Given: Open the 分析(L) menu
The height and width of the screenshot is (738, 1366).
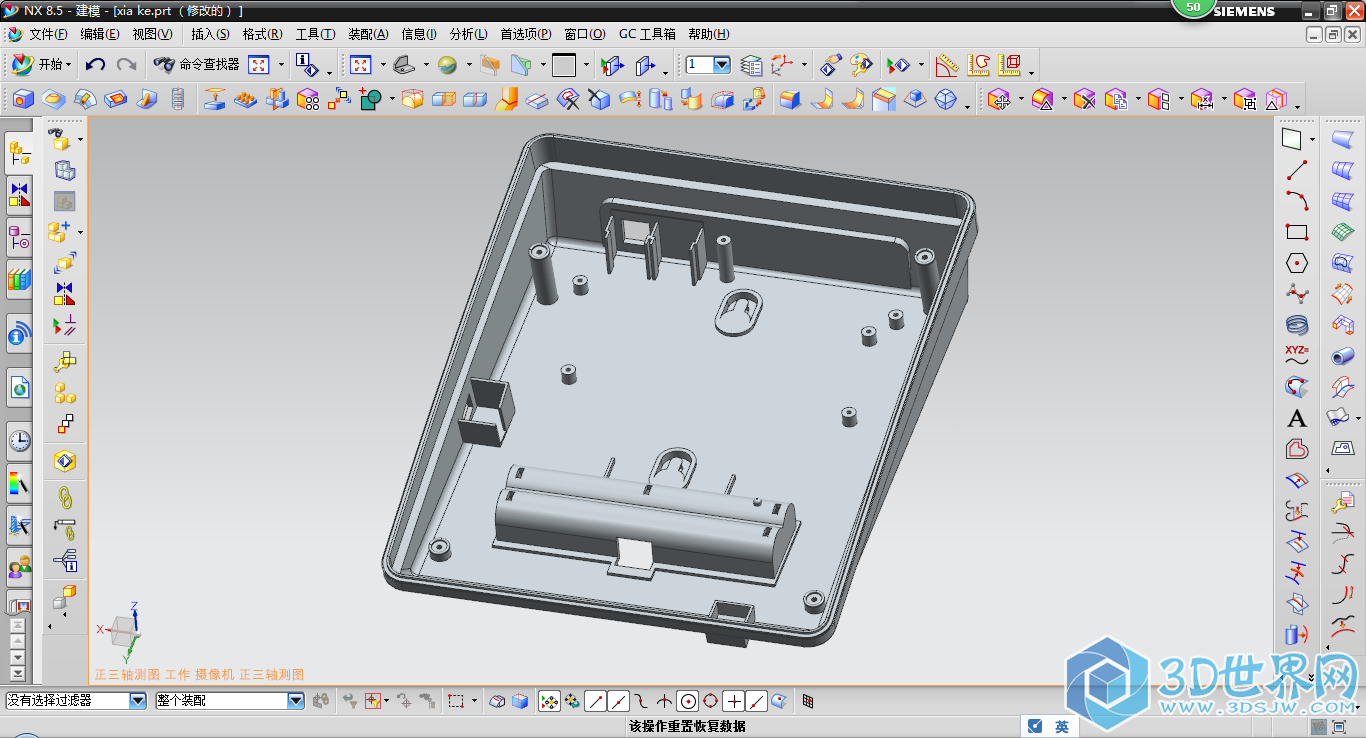Looking at the screenshot, I should pos(470,34).
